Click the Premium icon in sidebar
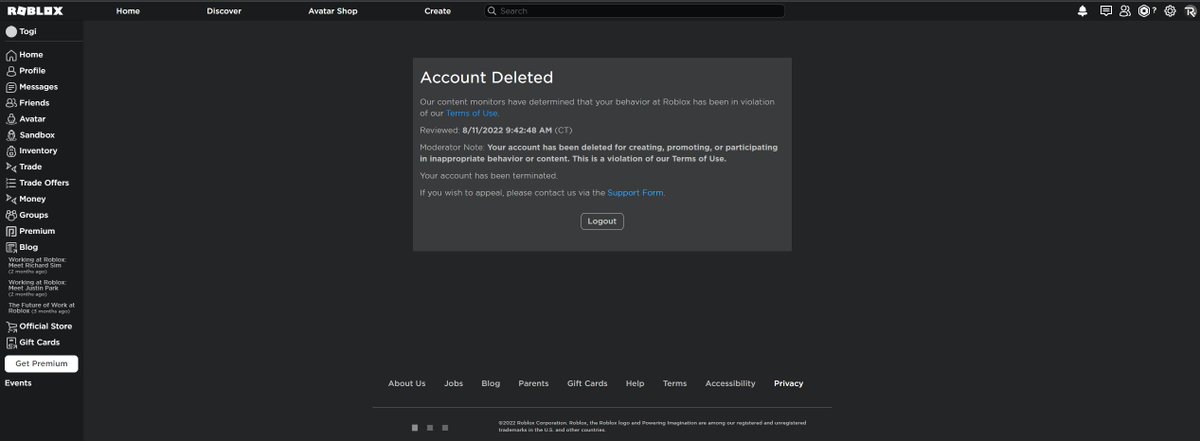This screenshot has width=1200, height=441. 11,231
